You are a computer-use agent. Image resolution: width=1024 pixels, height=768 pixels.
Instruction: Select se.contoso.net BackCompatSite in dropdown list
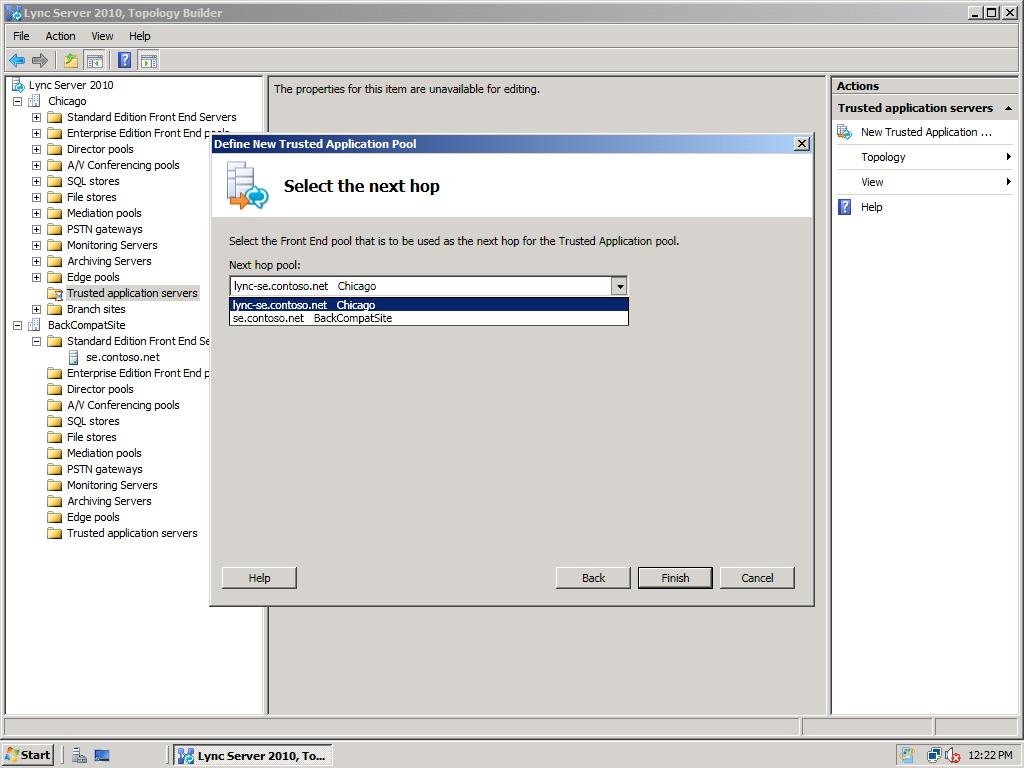pos(429,318)
